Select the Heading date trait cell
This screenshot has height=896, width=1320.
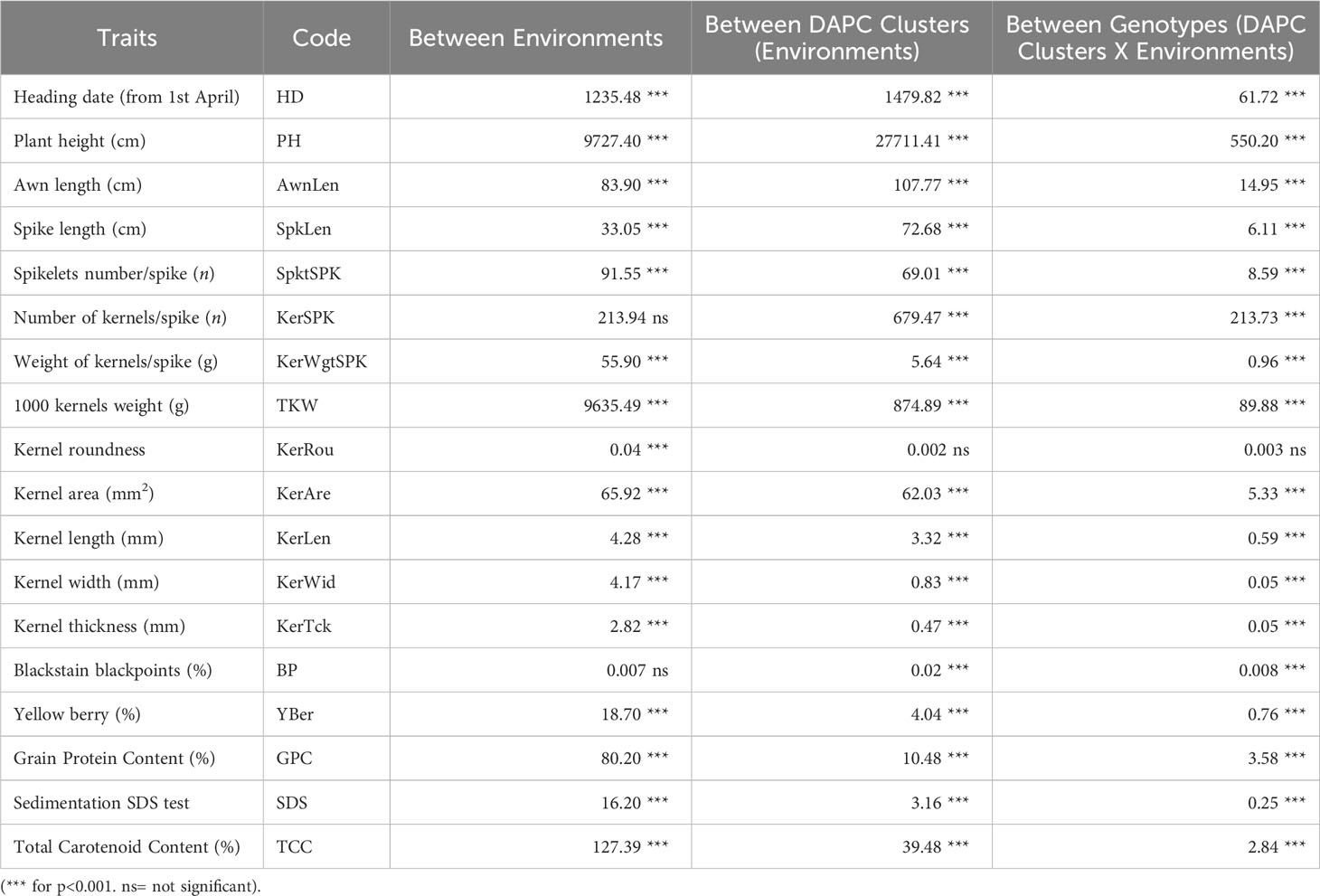click(x=127, y=97)
